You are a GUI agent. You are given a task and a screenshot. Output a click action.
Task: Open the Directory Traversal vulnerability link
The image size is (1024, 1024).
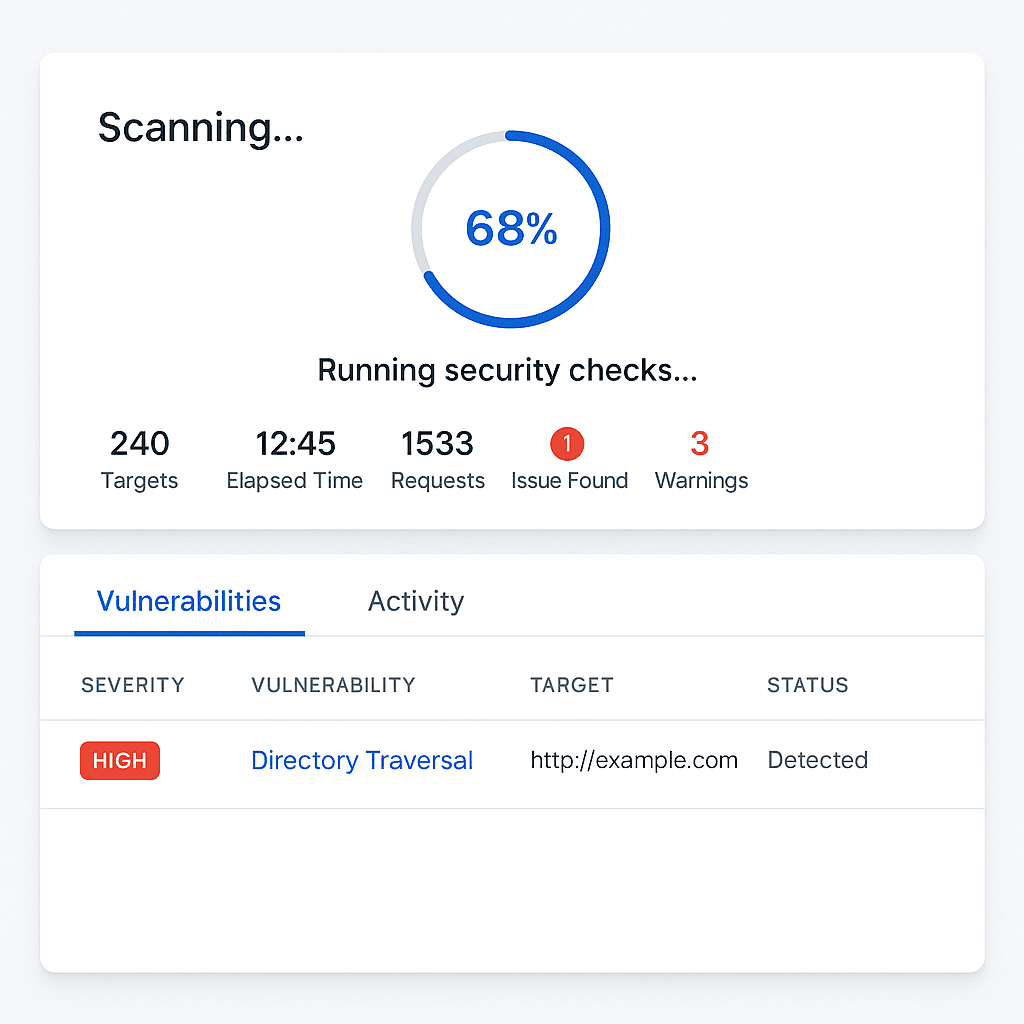tap(362, 761)
